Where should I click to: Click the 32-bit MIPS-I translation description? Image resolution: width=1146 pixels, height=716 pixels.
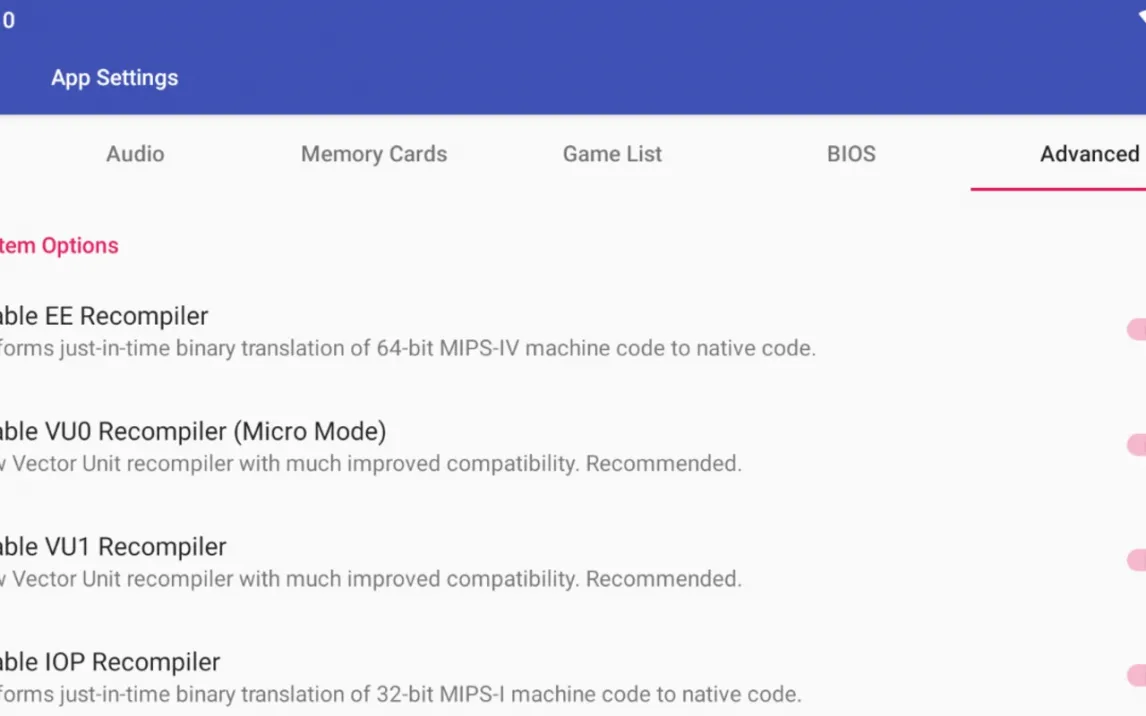(400, 694)
